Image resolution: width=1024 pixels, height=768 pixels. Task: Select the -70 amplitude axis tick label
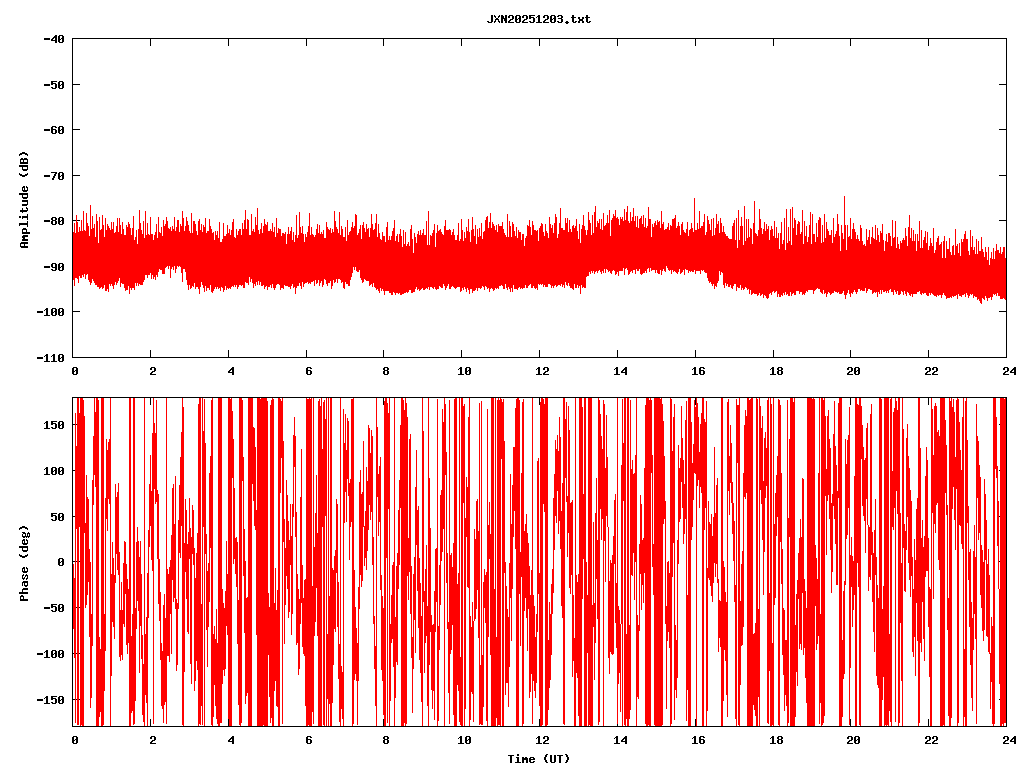pyautogui.click(x=54, y=176)
